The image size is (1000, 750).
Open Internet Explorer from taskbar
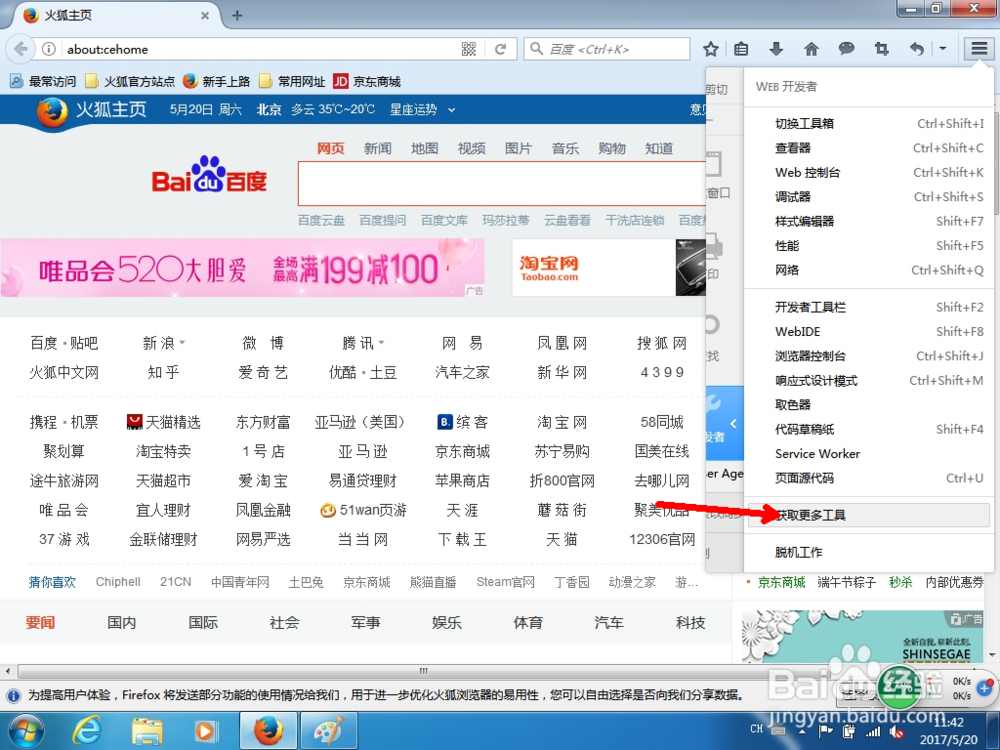point(85,731)
